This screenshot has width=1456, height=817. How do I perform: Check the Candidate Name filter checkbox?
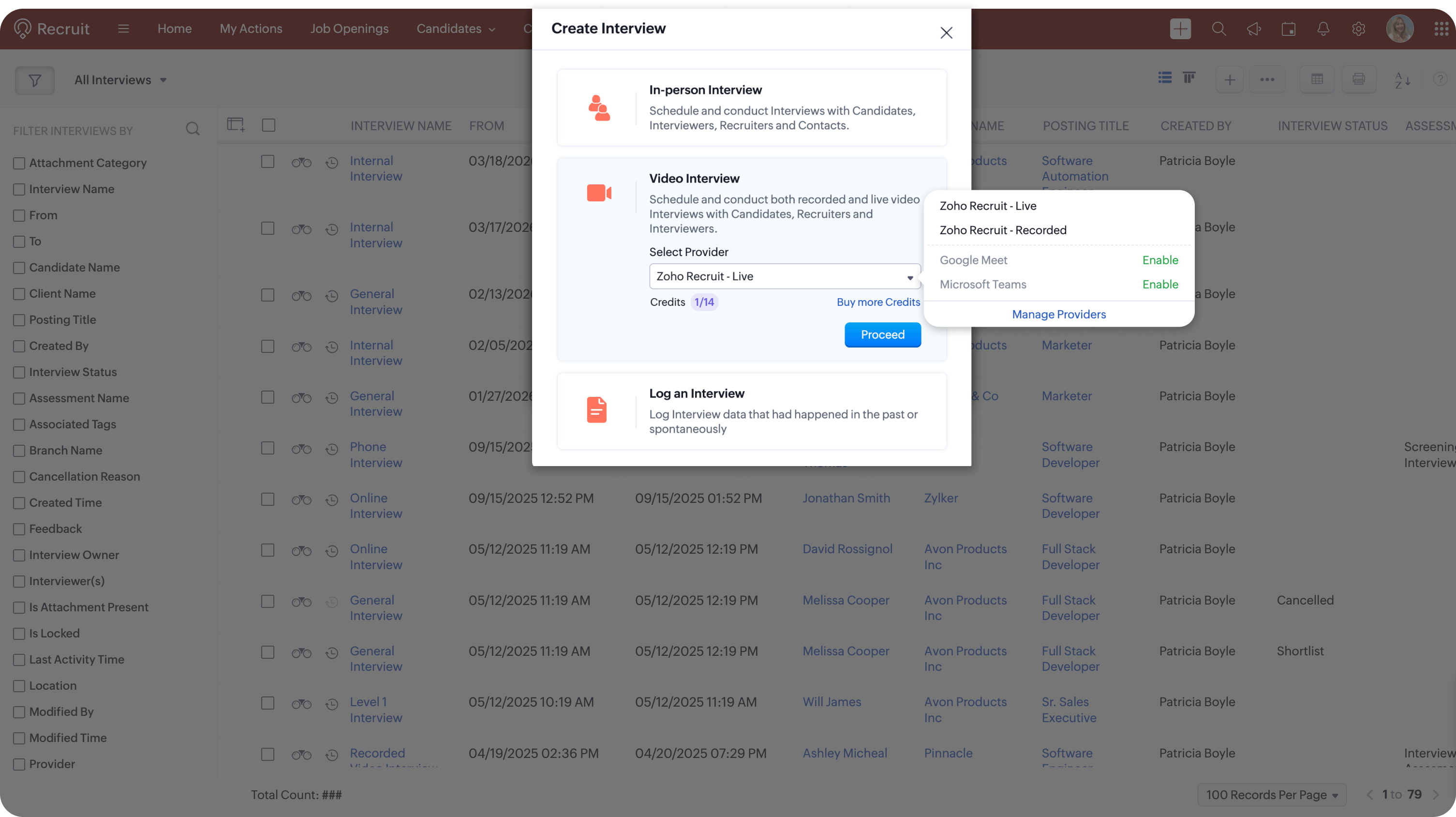19,268
